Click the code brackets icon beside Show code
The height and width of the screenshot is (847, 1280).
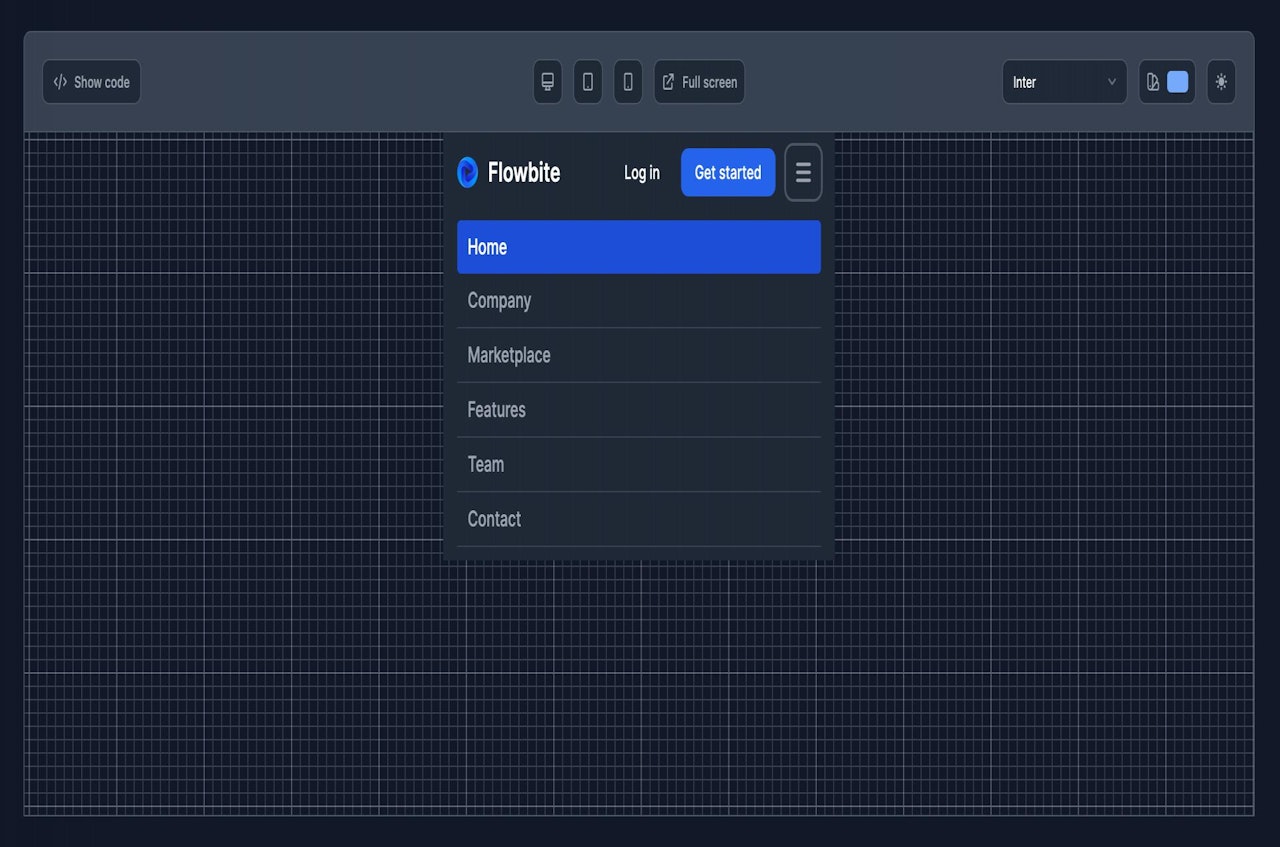[x=59, y=82]
